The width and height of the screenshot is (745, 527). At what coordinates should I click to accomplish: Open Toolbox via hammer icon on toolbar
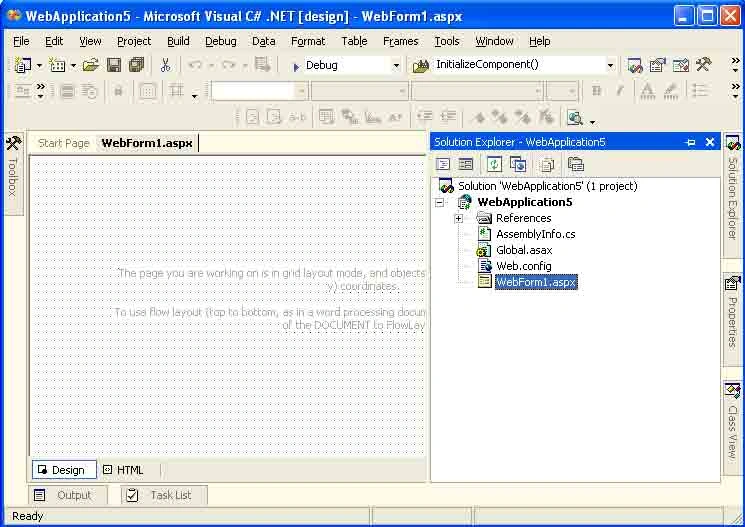pos(703,65)
